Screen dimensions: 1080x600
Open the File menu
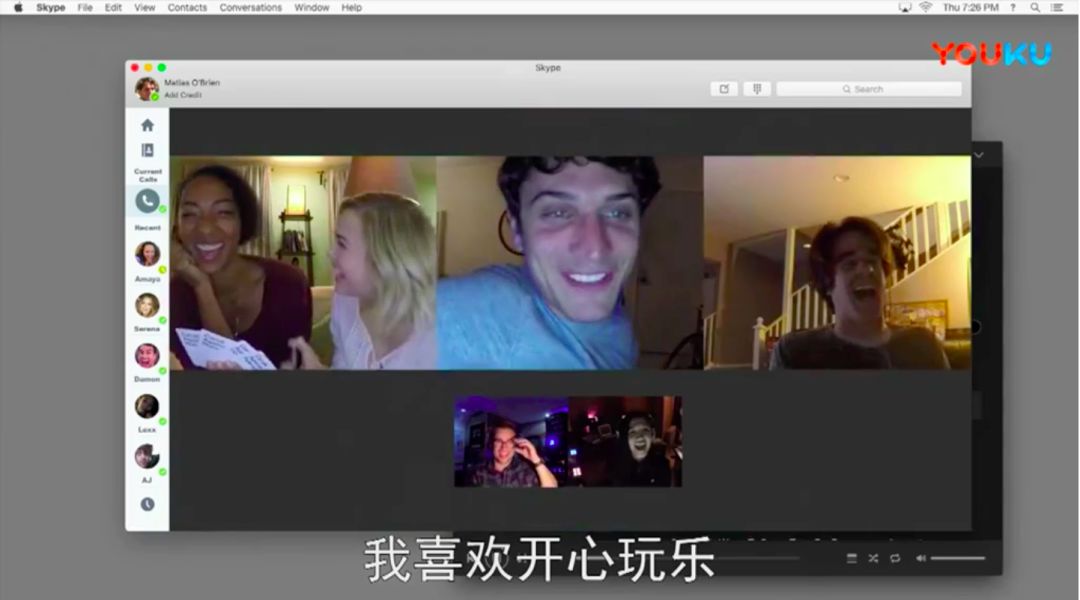click(85, 8)
